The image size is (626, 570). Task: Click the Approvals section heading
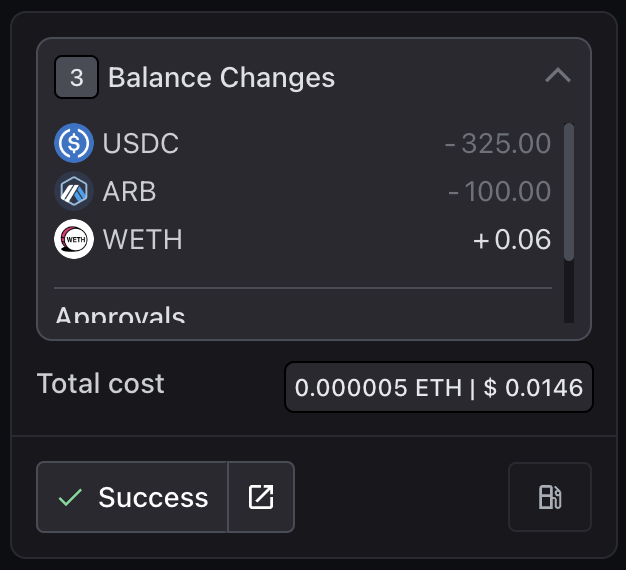tap(120, 316)
